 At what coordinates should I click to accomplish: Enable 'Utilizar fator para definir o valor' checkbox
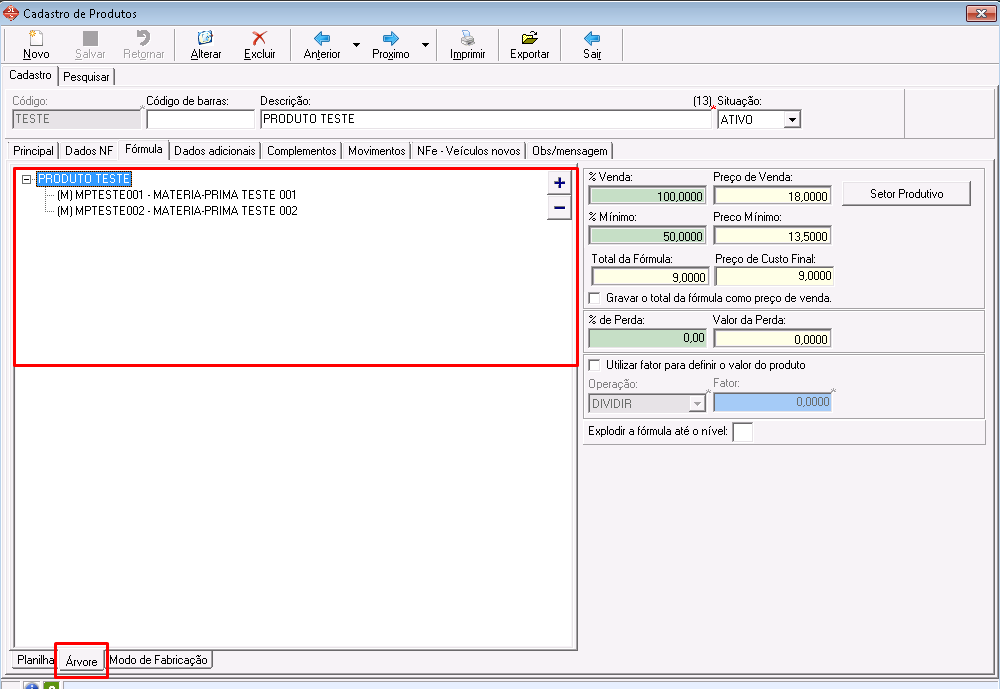click(x=594, y=365)
